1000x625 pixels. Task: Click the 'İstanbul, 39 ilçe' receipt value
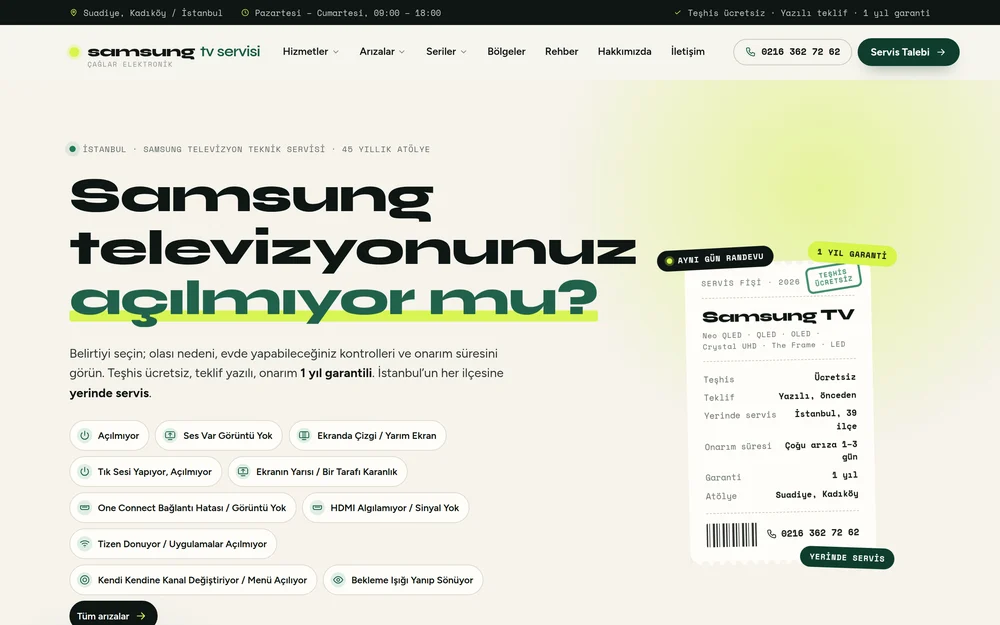point(825,420)
